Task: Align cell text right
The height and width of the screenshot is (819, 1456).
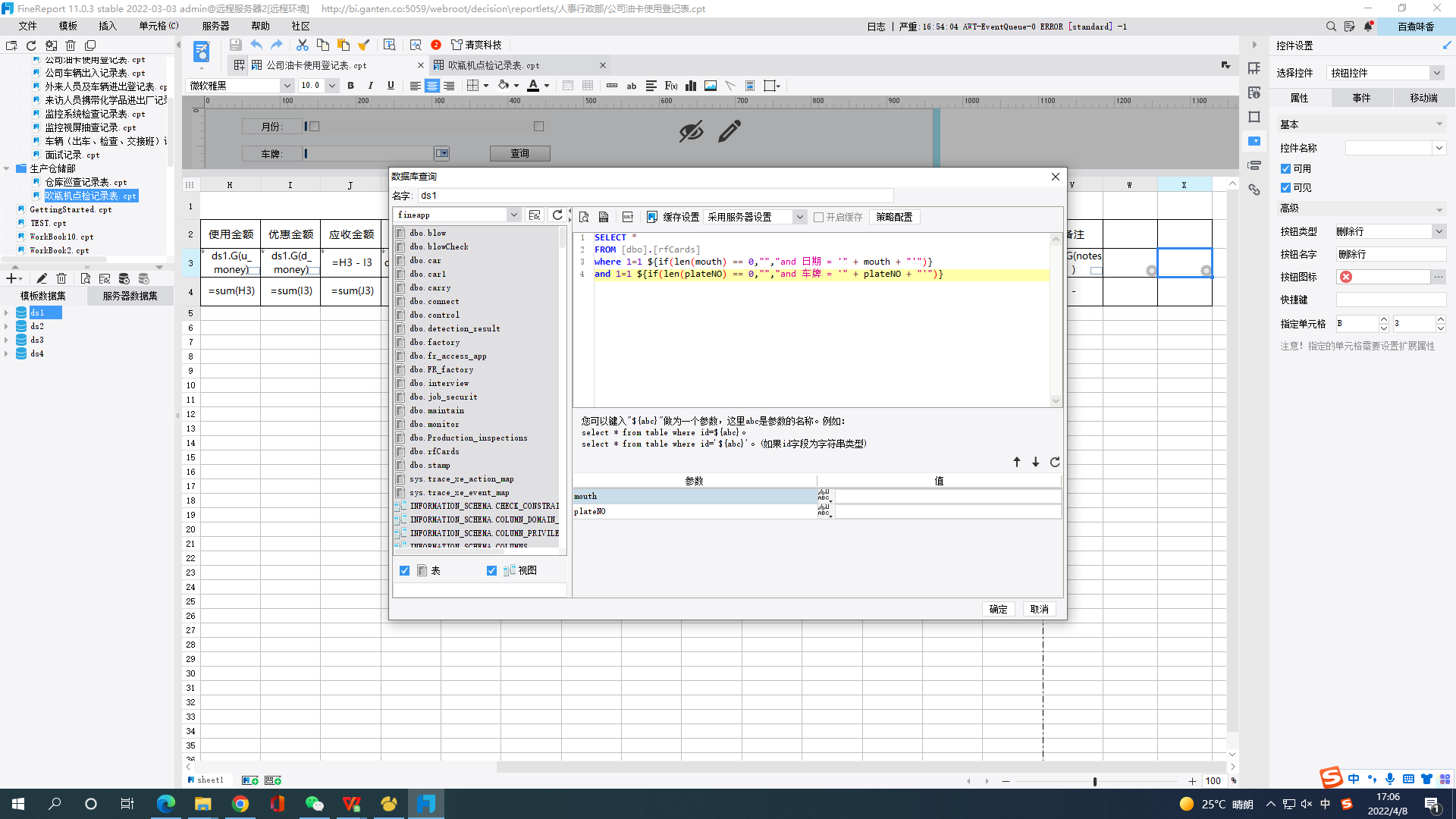Action: 449,86
